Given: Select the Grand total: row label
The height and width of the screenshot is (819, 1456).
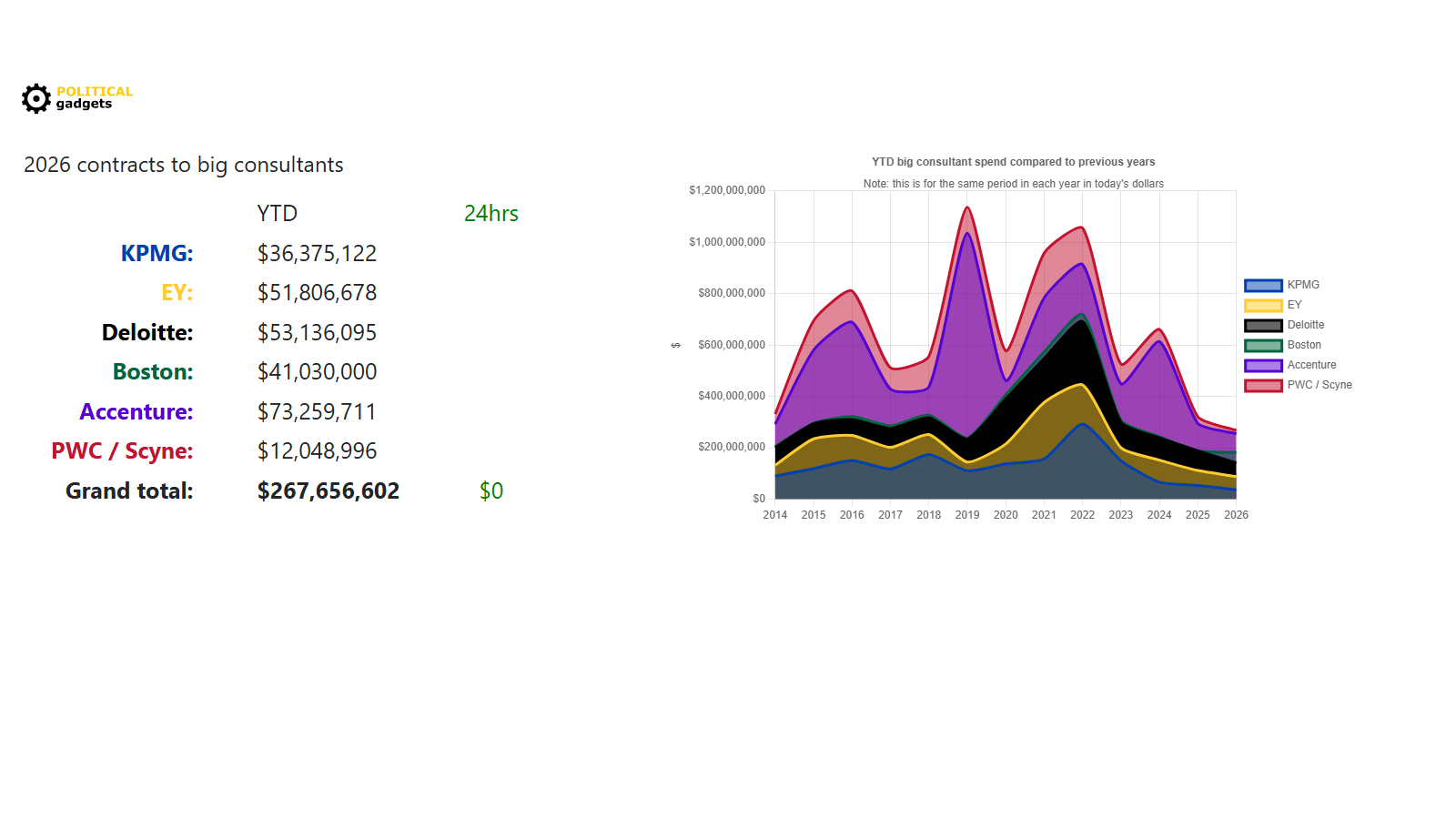Looking at the screenshot, I should (x=129, y=490).
